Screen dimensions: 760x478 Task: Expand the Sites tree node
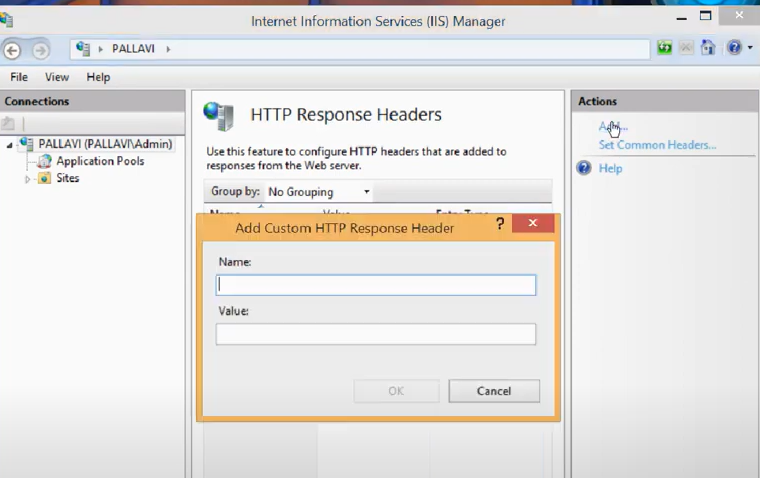(x=27, y=179)
